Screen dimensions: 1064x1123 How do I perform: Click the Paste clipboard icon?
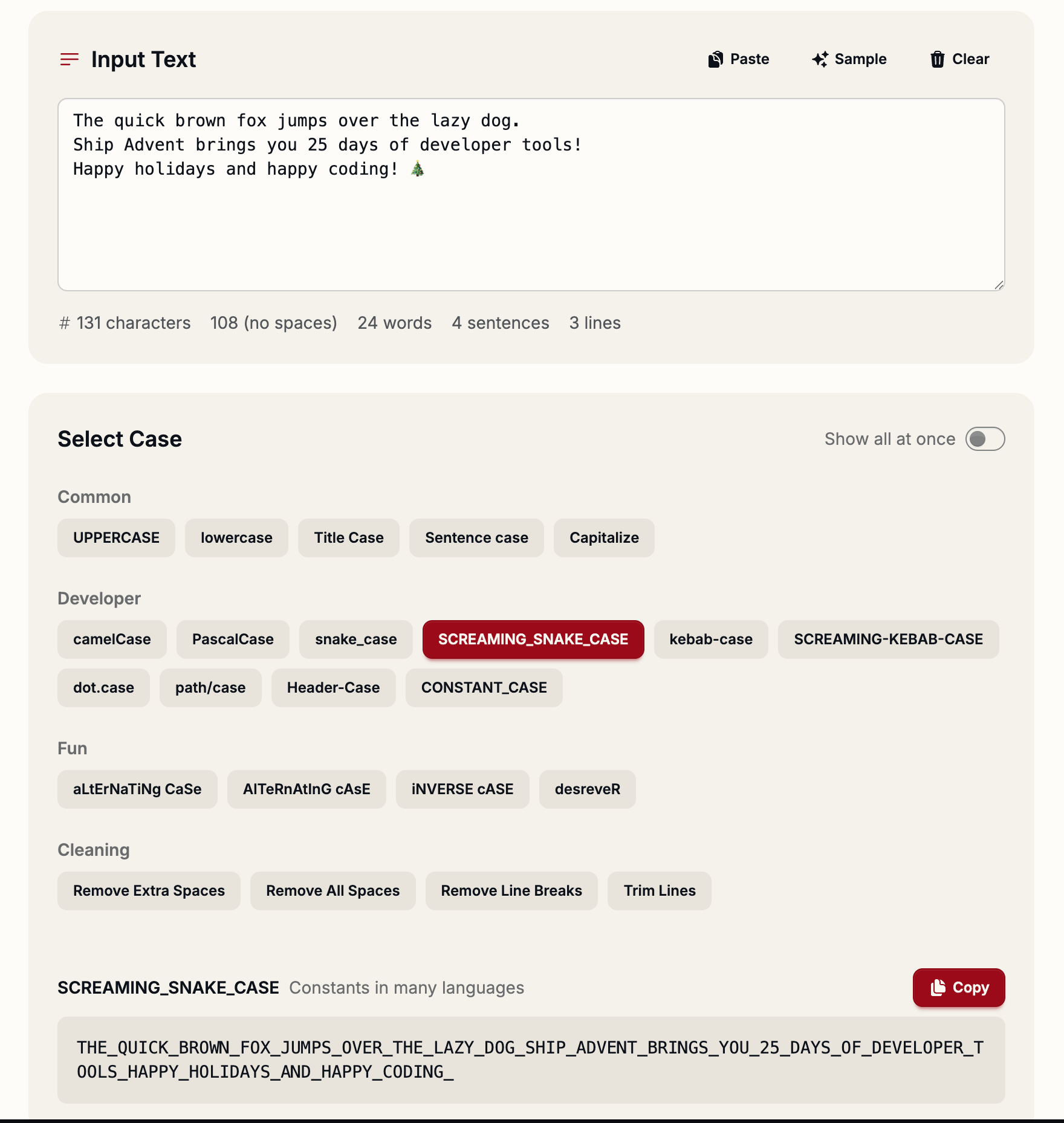coord(715,59)
